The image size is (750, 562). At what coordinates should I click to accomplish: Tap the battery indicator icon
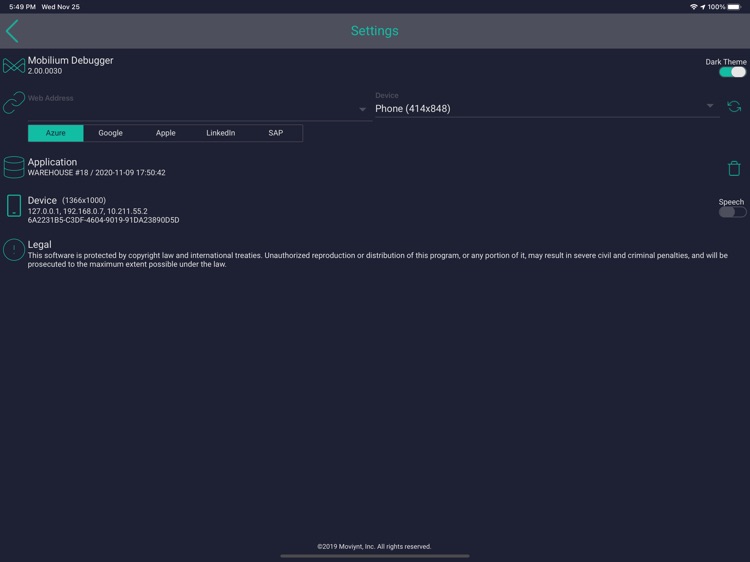[x=734, y=7]
